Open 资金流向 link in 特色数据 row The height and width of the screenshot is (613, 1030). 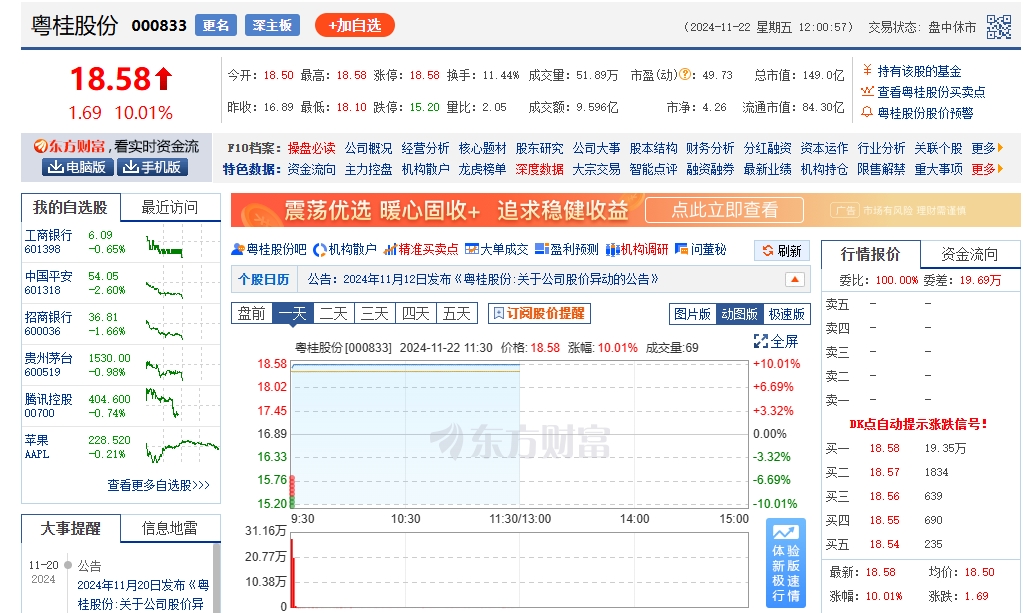[311, 170]
